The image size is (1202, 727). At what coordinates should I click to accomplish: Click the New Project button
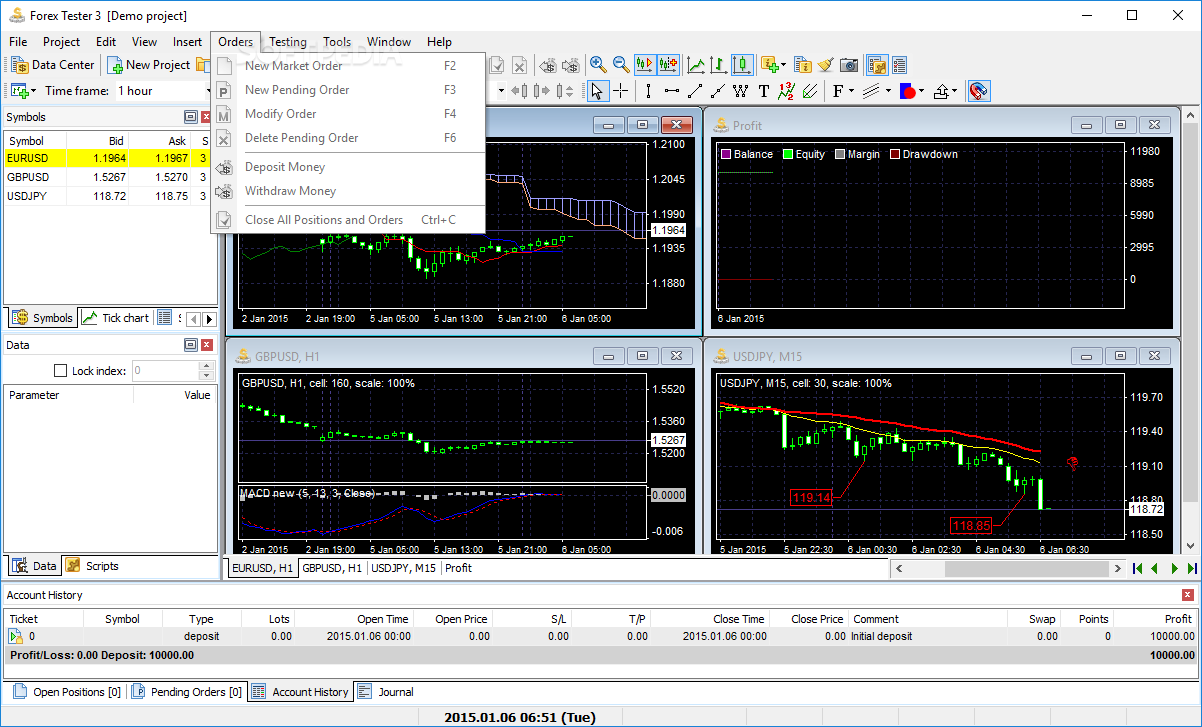(x=148, y=65)
